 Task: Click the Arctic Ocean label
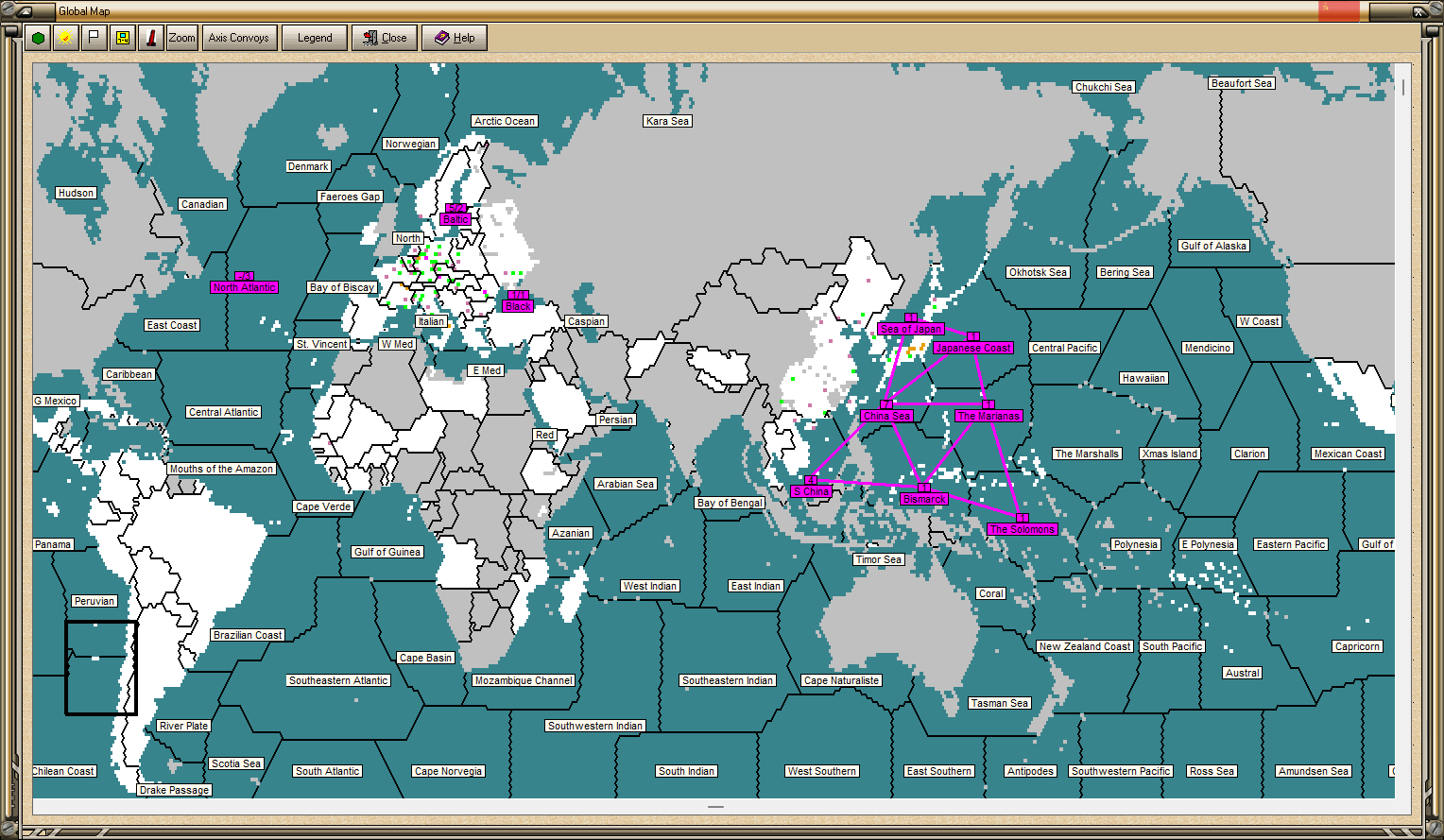(x=505, y=121)
